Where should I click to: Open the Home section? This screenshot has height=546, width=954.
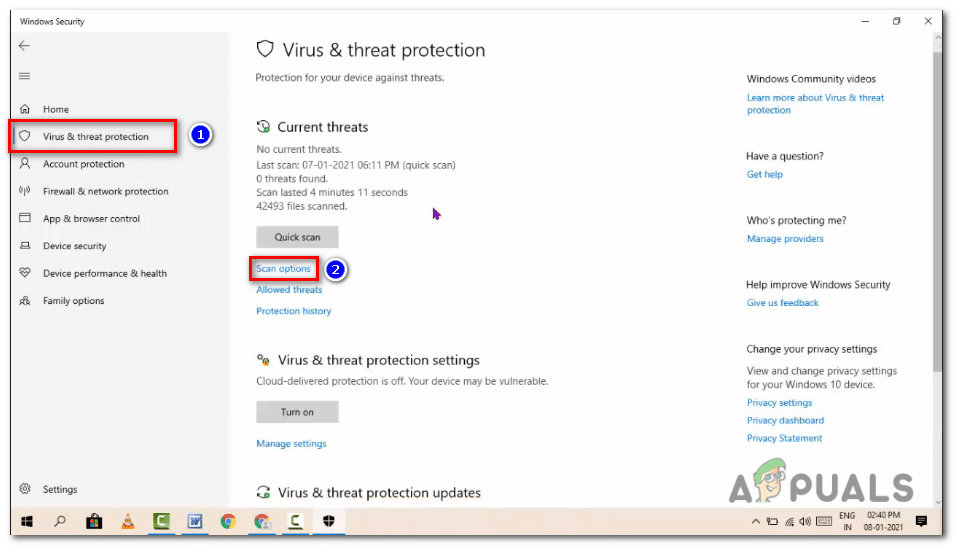coord(55,109)
